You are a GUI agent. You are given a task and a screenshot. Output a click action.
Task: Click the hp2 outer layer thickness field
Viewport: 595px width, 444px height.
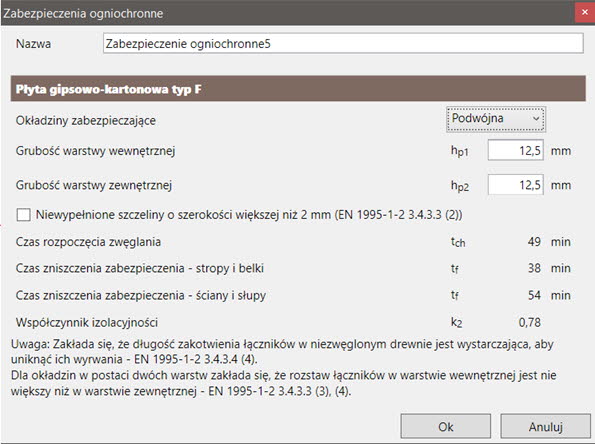(516, 185)
